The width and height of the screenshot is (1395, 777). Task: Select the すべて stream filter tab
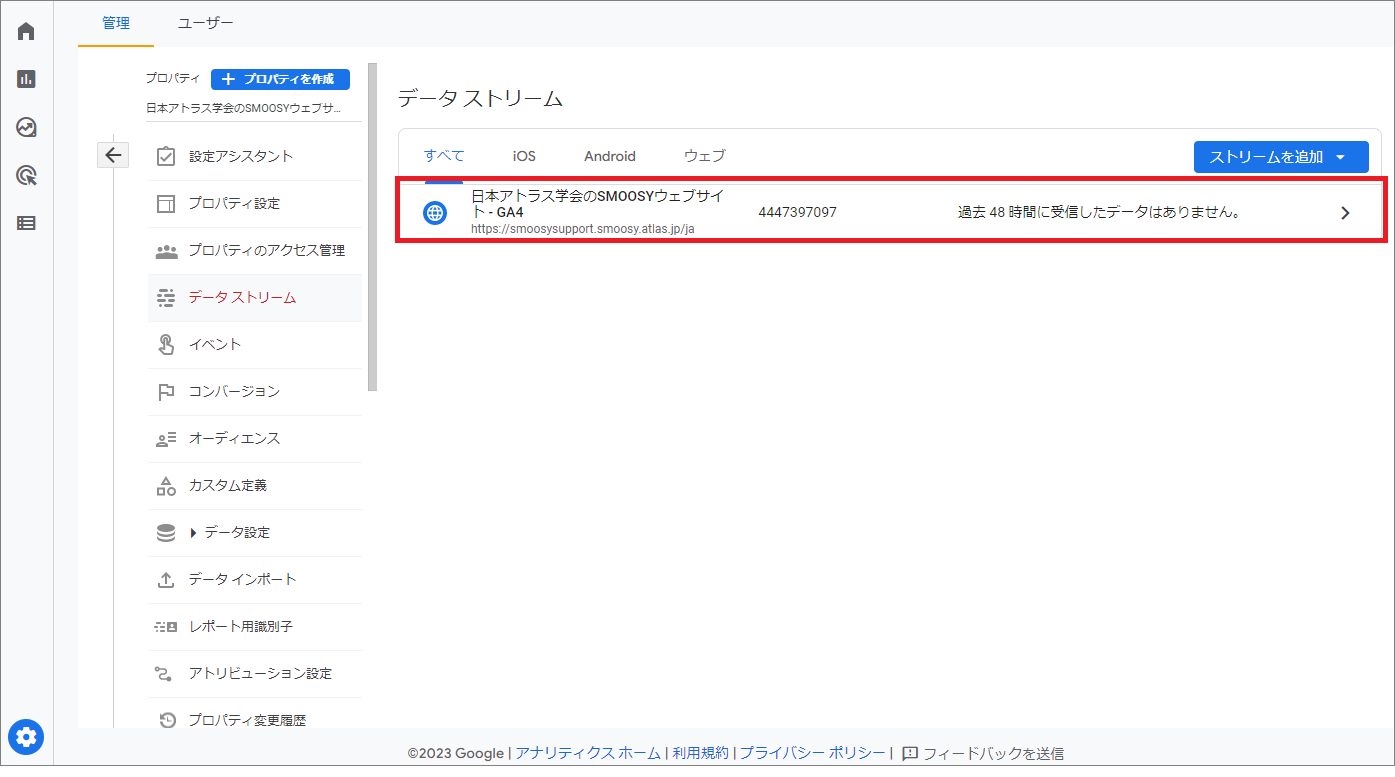tap(444, 156)
